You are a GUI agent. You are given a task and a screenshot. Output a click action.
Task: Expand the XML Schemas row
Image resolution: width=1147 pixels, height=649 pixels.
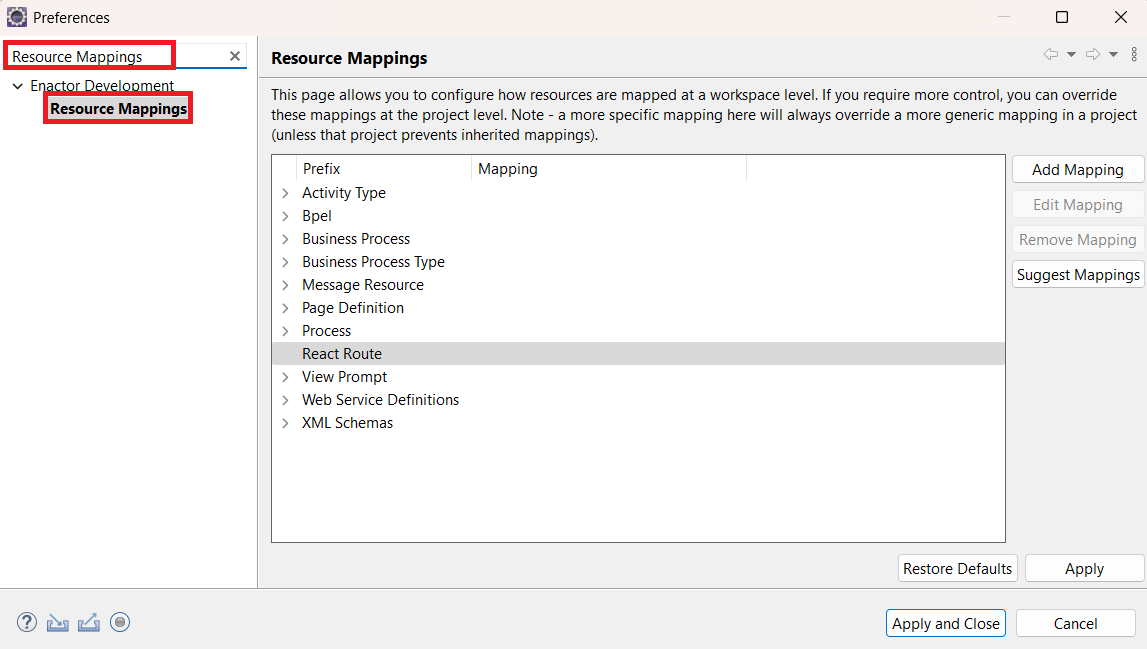point(285,423)
